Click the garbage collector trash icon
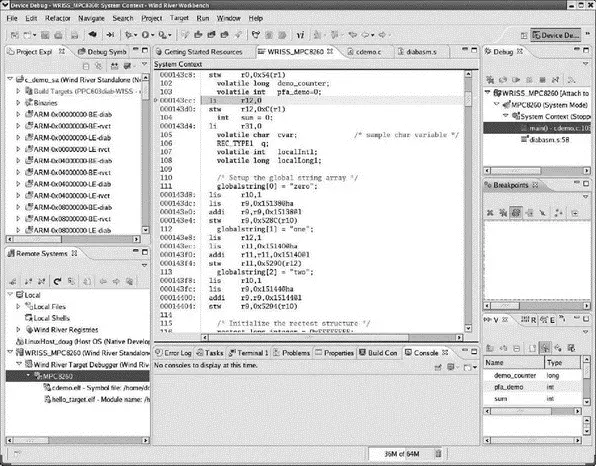 [x=438, y=453]
